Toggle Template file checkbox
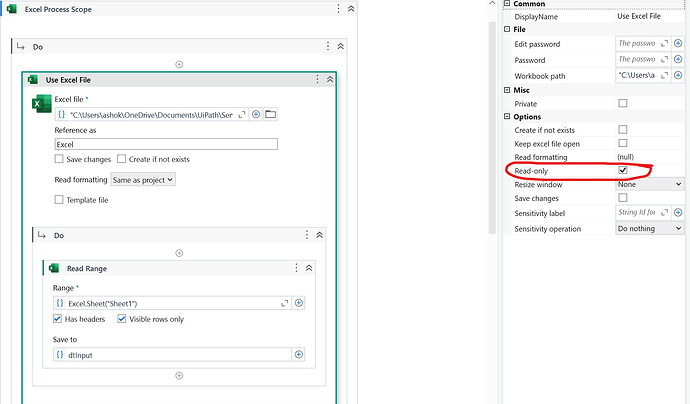690x404 pixels. tap(59, 200)
